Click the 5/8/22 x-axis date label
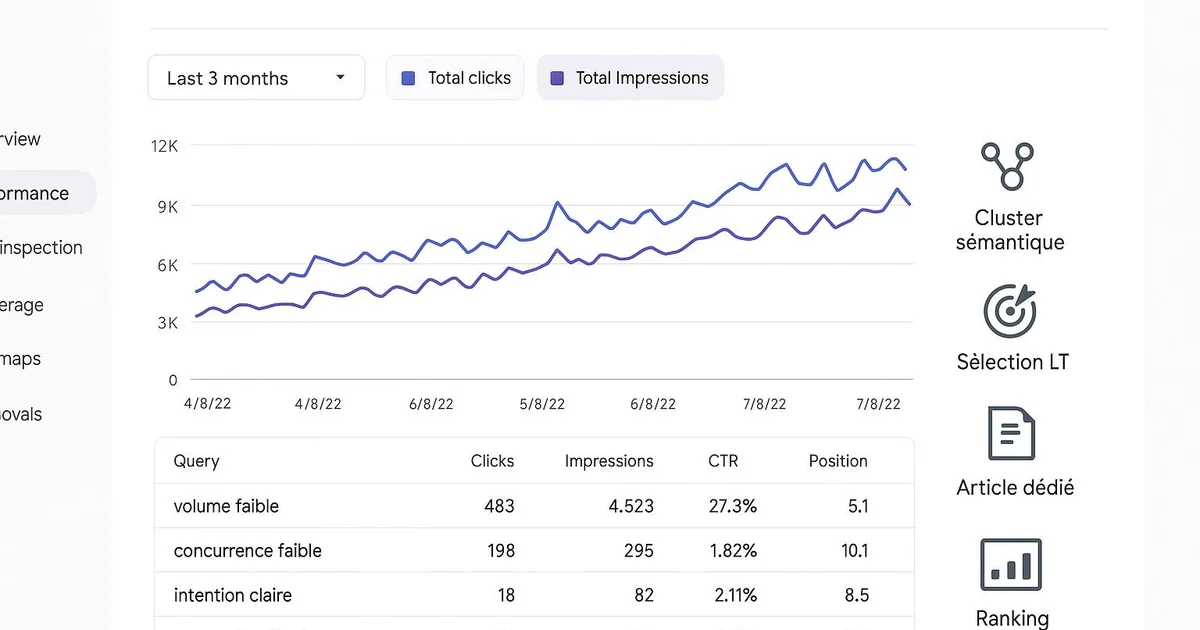Image resolution: width=1200 pixels, height=630 pixels. click(542, 404)
